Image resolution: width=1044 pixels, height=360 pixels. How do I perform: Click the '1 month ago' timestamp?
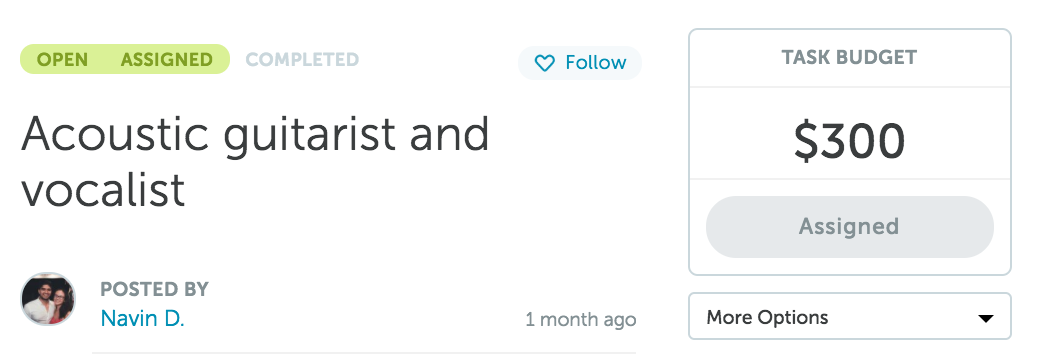[x=581, y=319]
